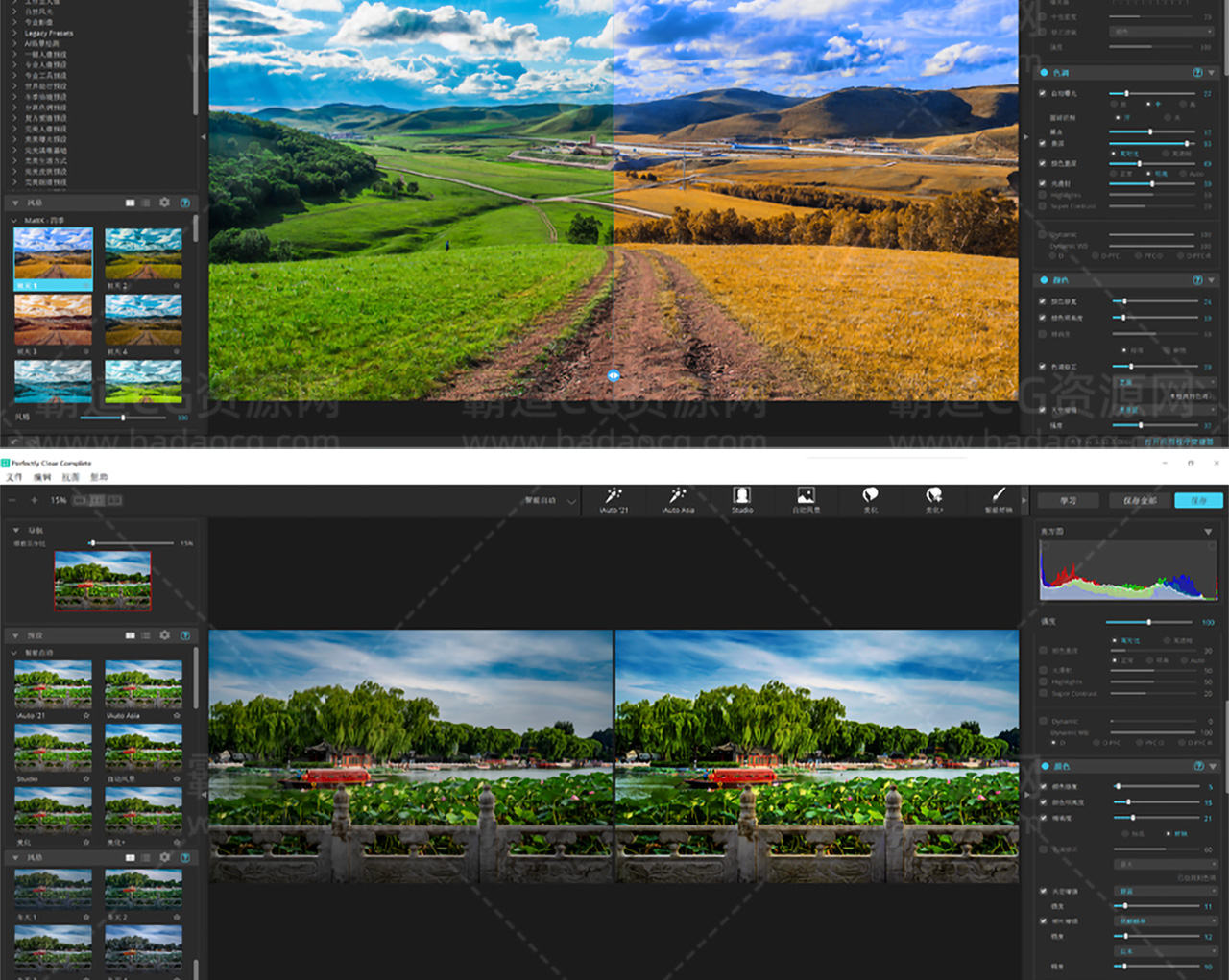Enable the Dynamic checkbox in lower panel
Image resolution: width=1229 pixels, height=980 pixels.
[1044, 721]
